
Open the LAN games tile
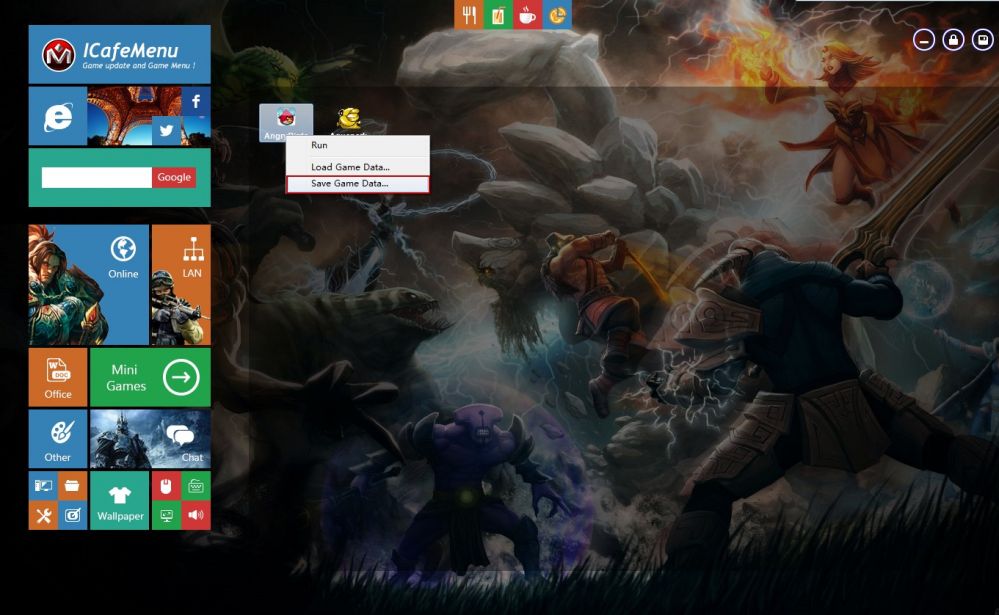[181, 285]
